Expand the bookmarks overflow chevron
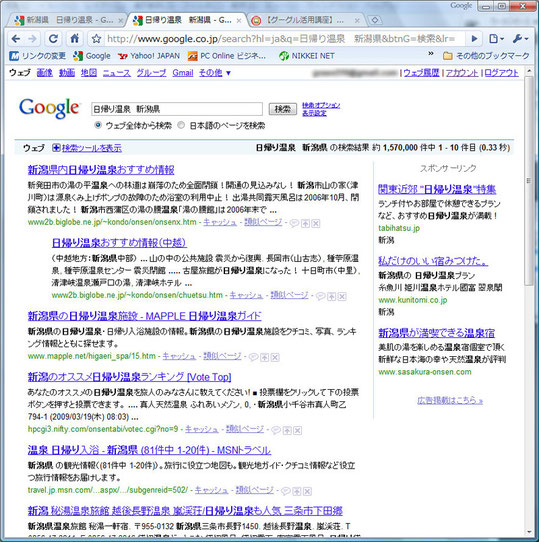This screenshot has height=542, width=539. pyautogui.click(x=431, y=54)
